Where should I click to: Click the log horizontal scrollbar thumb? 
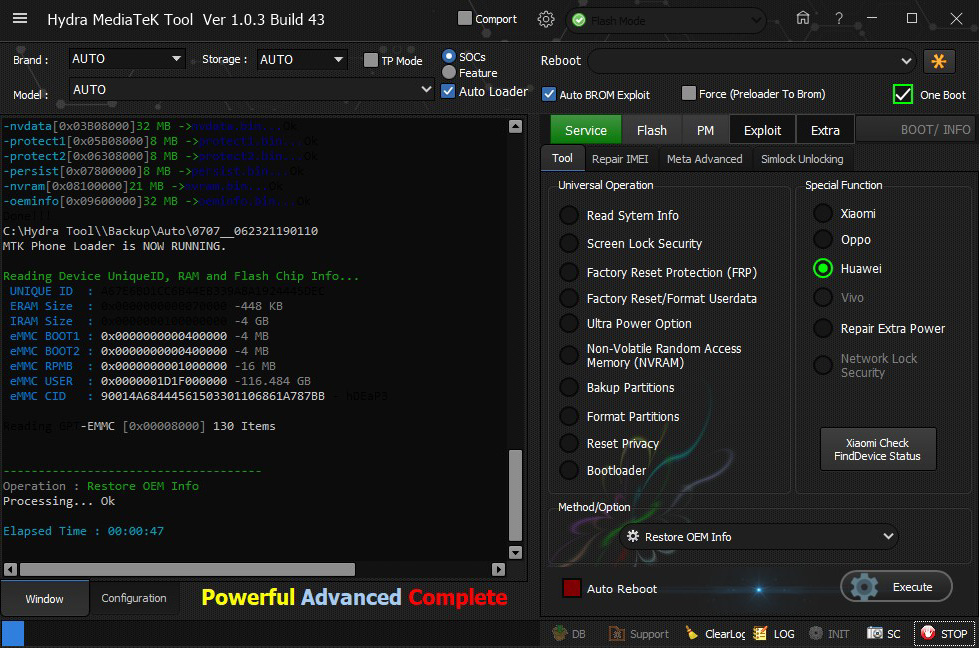coord(187,569)
